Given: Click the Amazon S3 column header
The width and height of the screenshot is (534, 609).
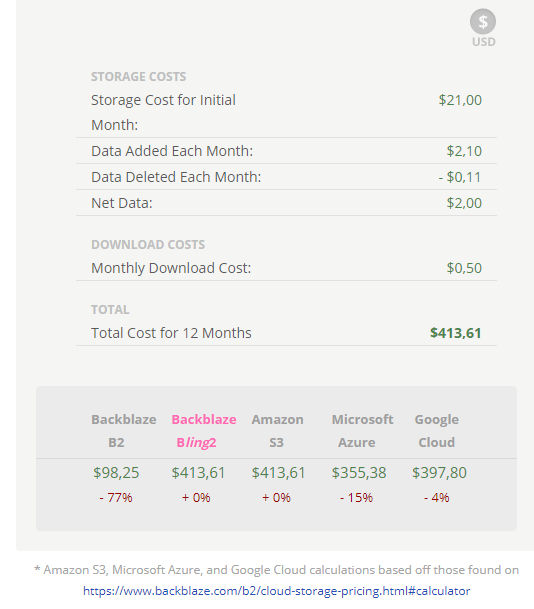Looking at the screenshot, I should (277, 431).
